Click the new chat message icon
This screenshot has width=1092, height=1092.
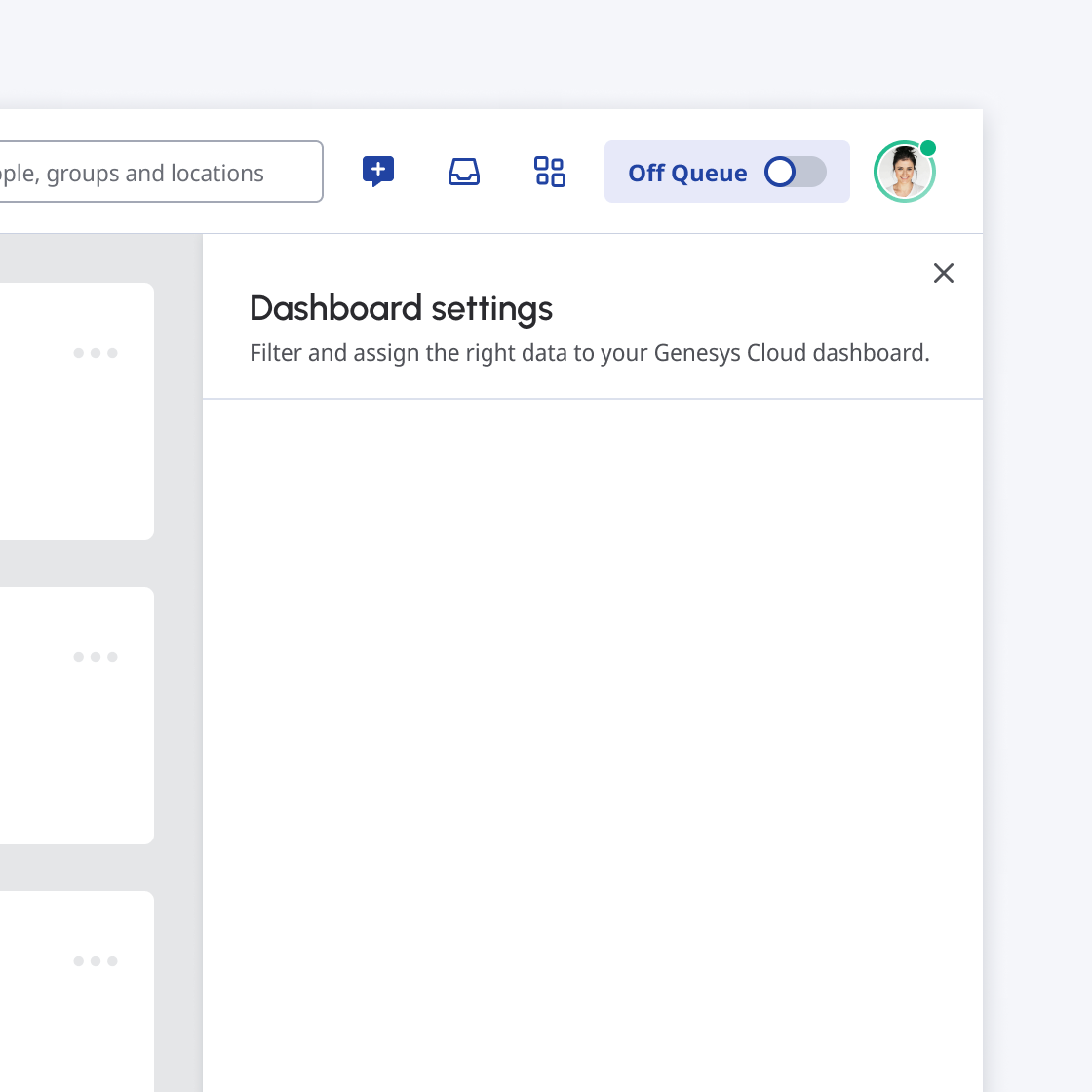[x=378, y=172]
